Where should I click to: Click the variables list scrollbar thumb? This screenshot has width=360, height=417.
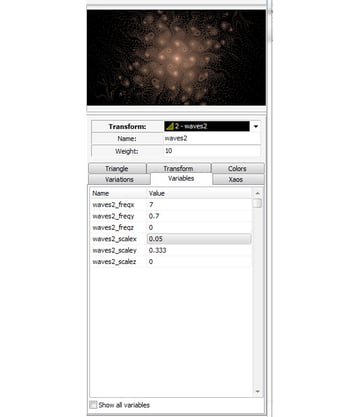pyautogui.click(x=257, y=203)
